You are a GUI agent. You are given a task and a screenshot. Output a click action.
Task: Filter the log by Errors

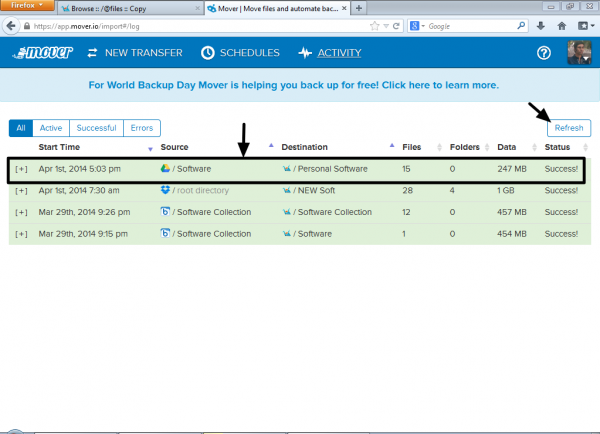click(x=141, y=128)
